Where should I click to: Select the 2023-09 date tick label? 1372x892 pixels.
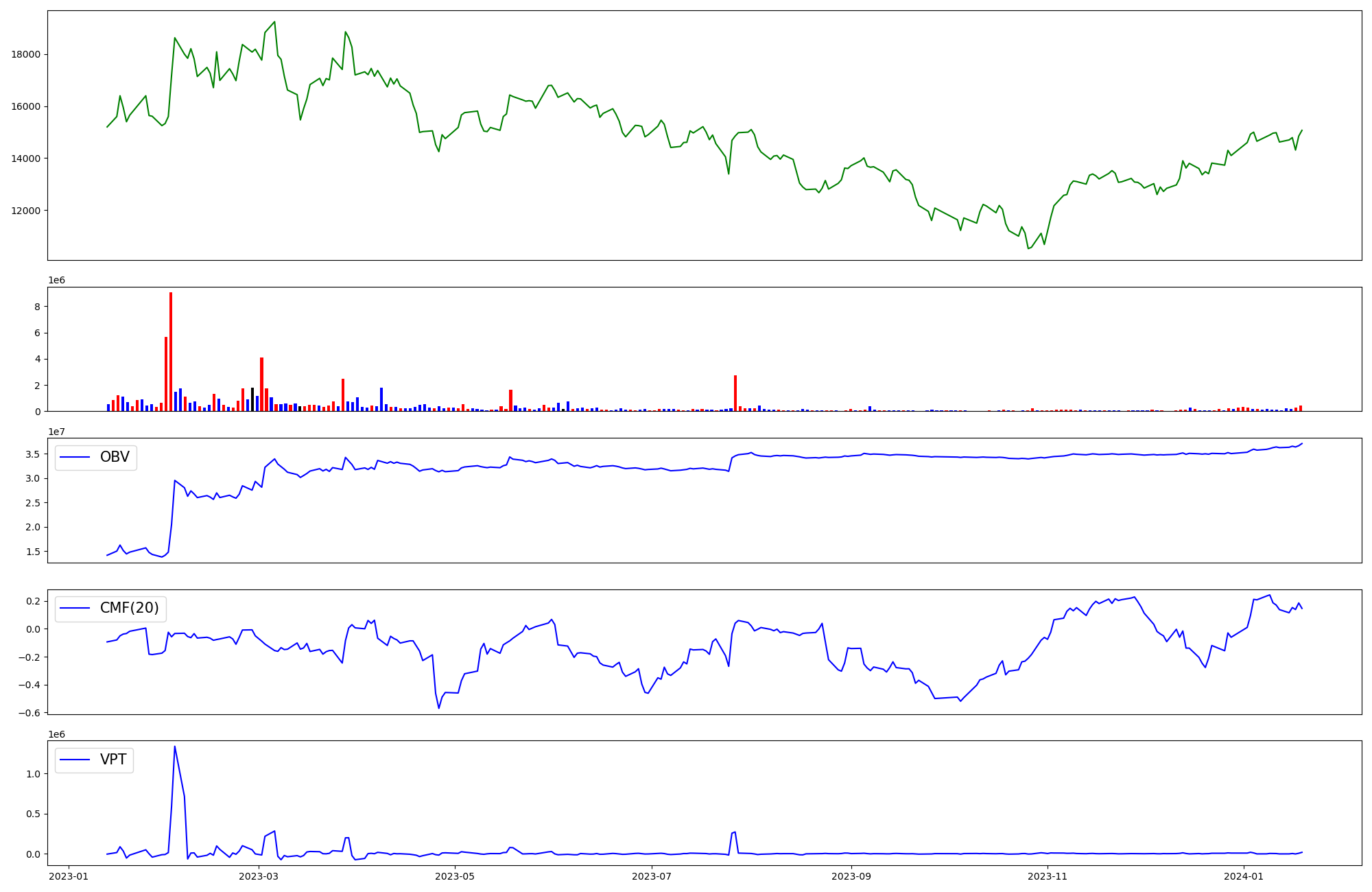pyautogui.click(x=851, y=876)
